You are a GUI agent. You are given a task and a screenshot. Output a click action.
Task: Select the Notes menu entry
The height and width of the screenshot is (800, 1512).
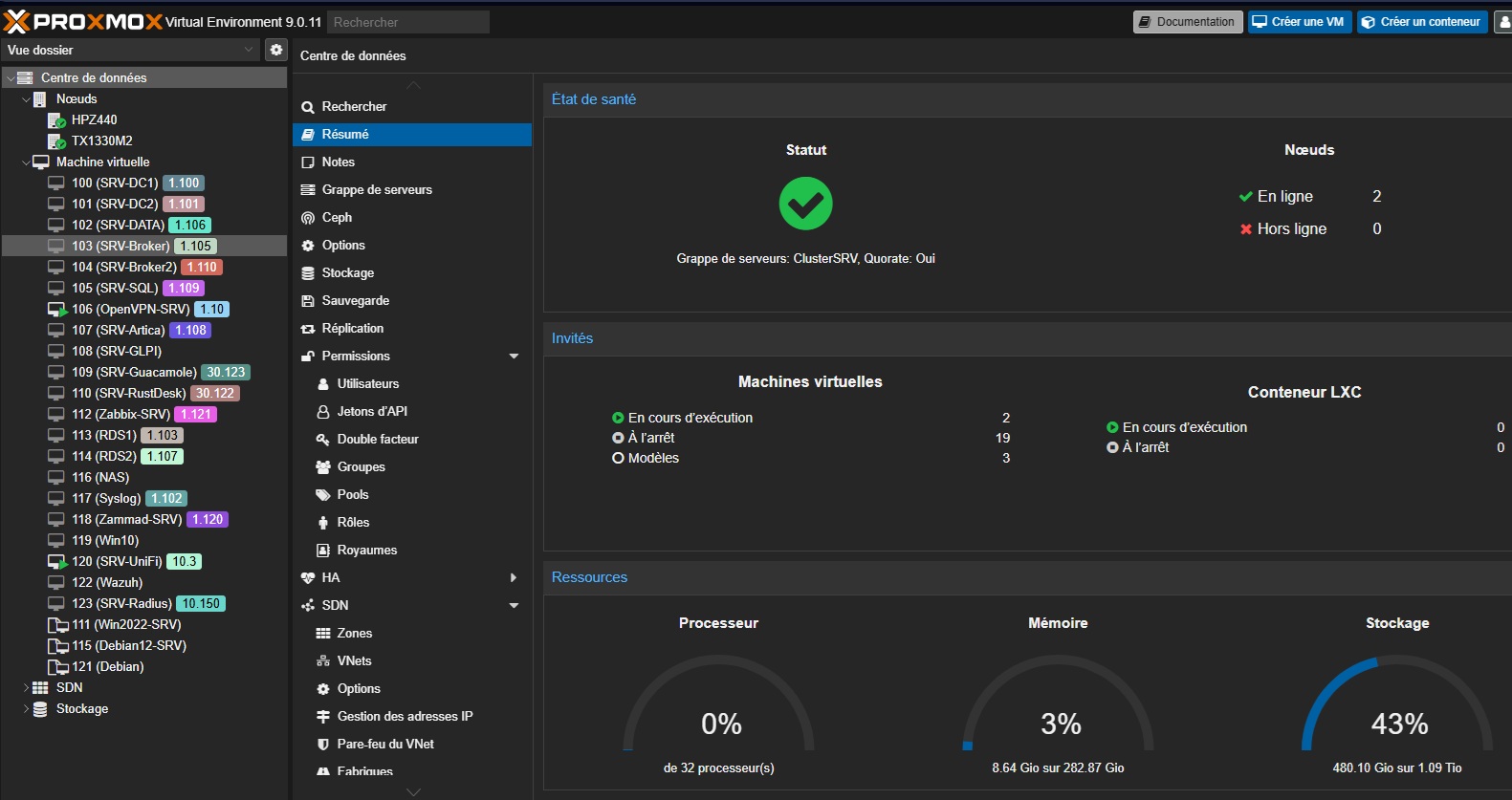click(339, 162)
